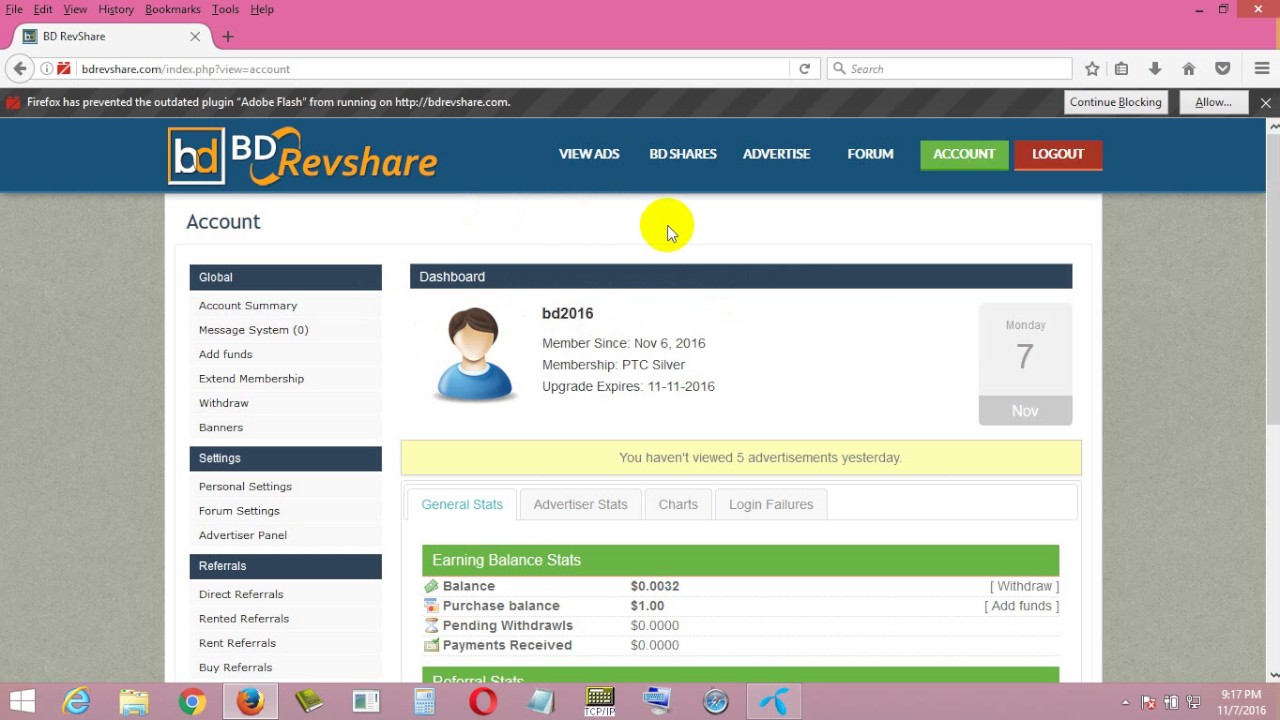Open Direct Referrals link
This screenshot has width=1280, height=720.
click(241, 595)
